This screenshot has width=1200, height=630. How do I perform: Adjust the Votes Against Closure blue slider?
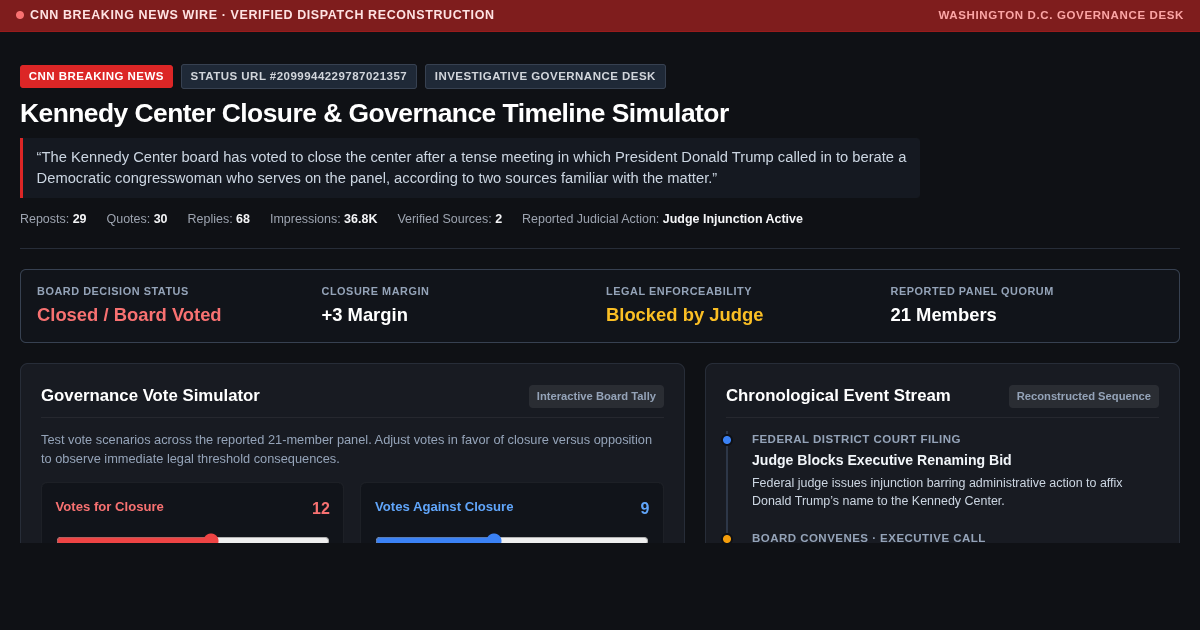pyautogui.click(x=512, y=540)
